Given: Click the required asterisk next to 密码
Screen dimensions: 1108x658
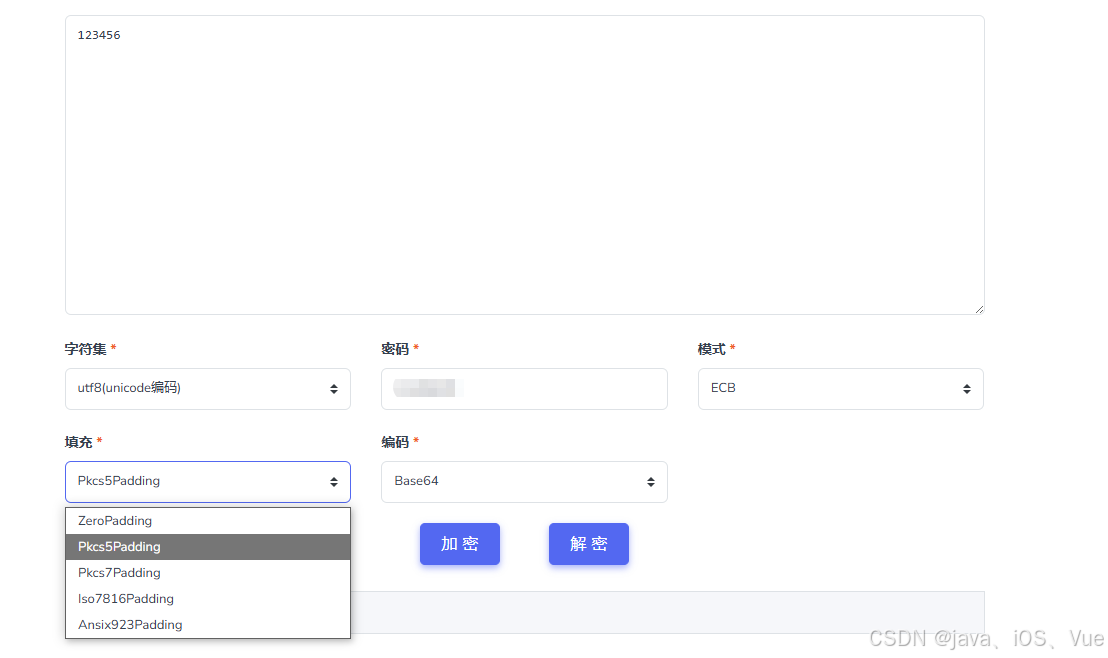Looking at the screenshot, I should [x=414, y=347].
